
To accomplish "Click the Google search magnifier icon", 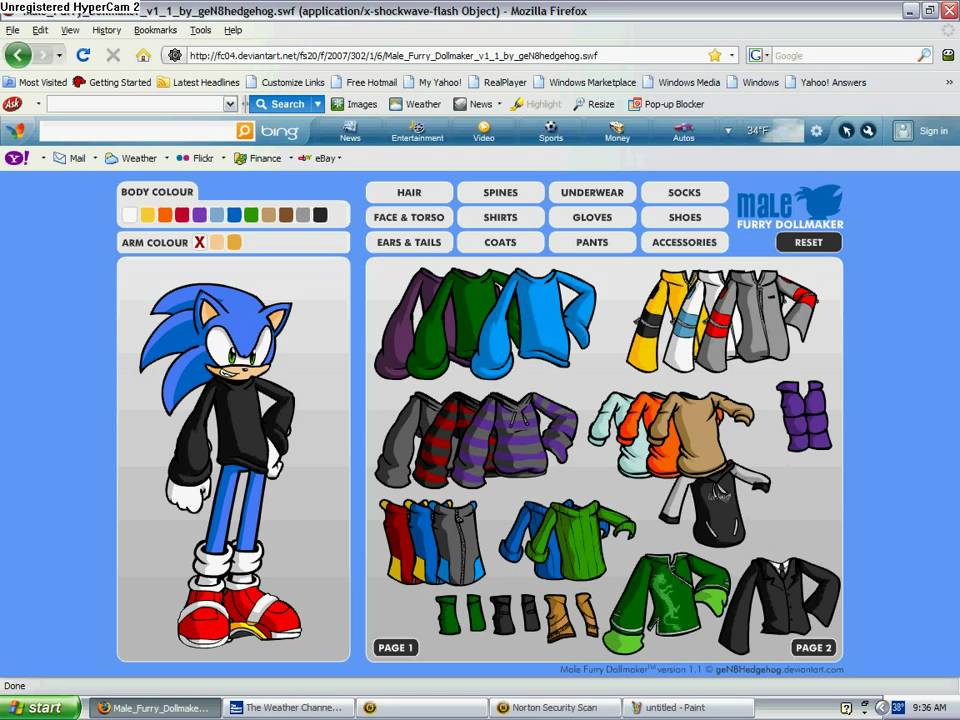I will click(924, 55).
